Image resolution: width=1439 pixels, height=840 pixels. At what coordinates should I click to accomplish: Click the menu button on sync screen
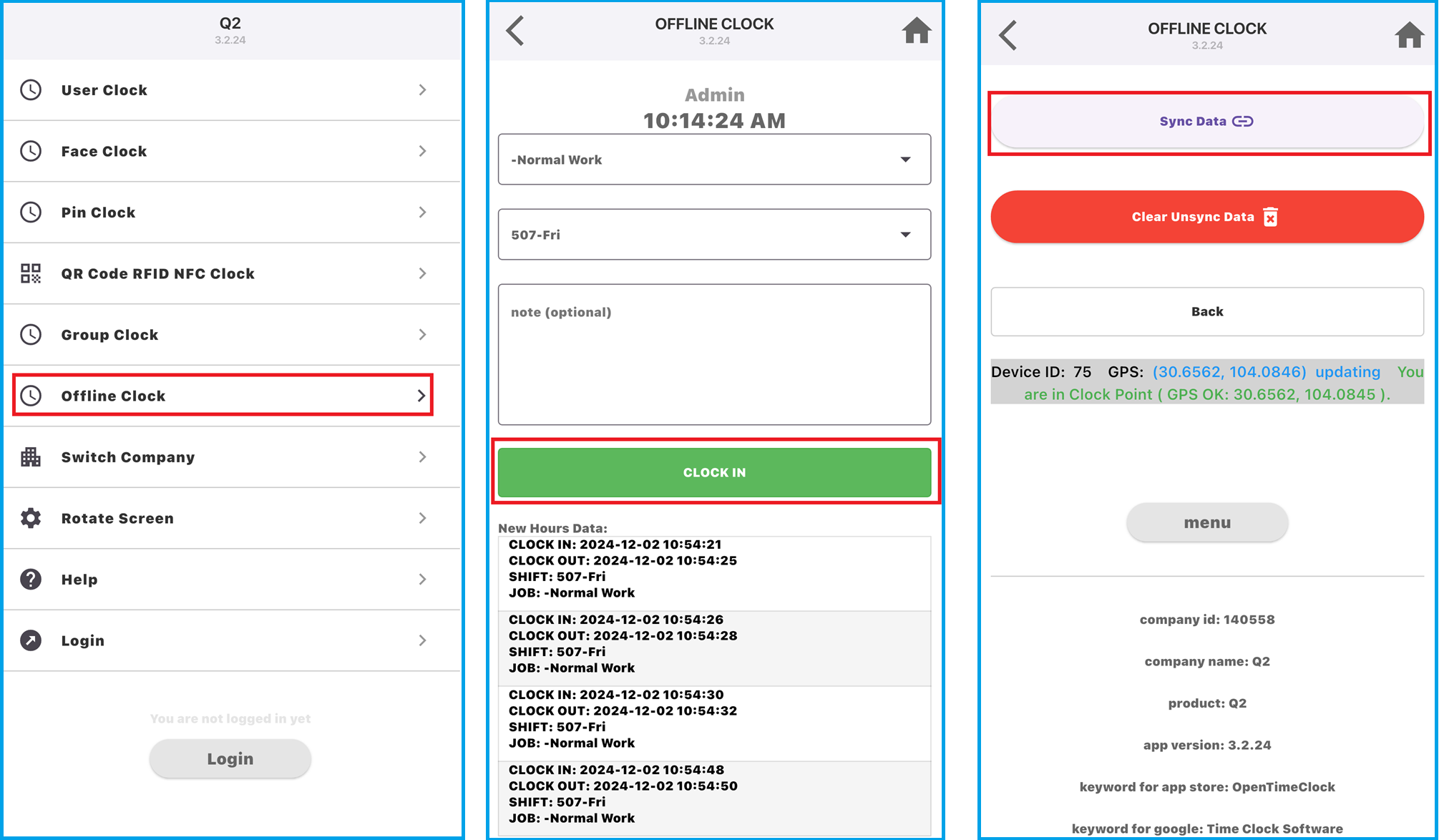coord(1208,522)
